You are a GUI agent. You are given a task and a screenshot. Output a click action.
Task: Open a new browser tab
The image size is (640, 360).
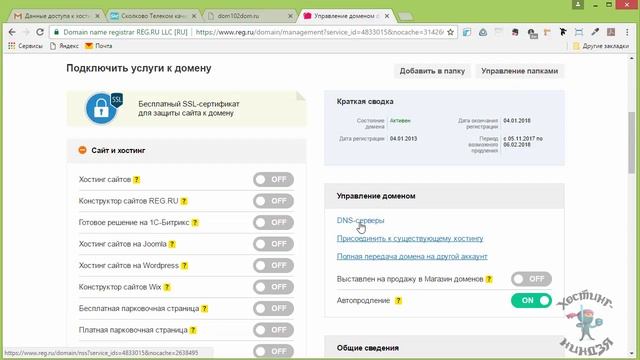pyautogui.click(x=405, y=16)
